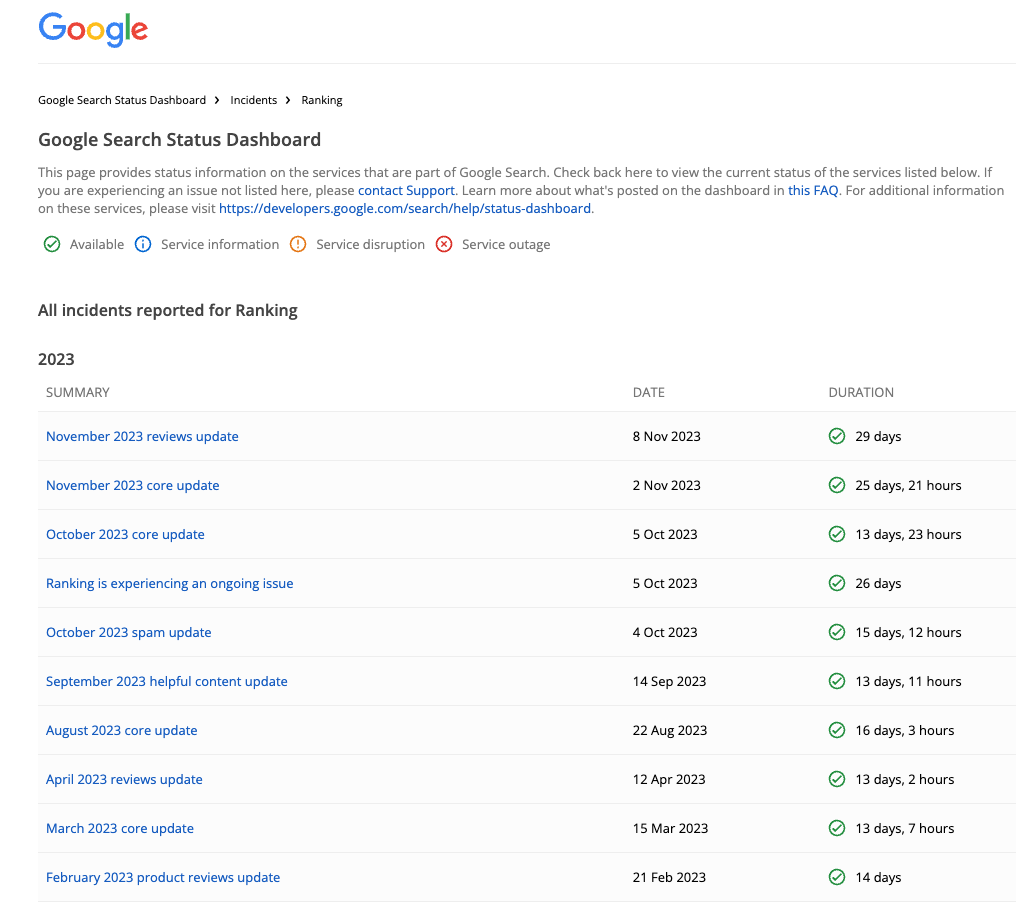Click the Google Search Status Dashboard page heading
The width and height of the screenshot is (1030, 921).
pos(179,139)
